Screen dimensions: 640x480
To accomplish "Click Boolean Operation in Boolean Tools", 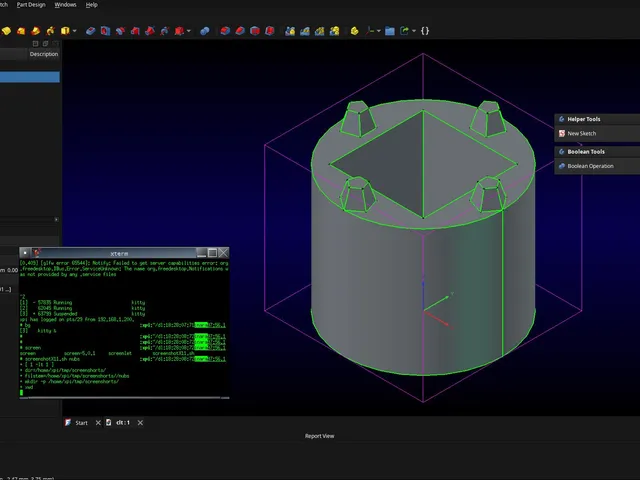I will pyautogui.click(x=590, y=166).
